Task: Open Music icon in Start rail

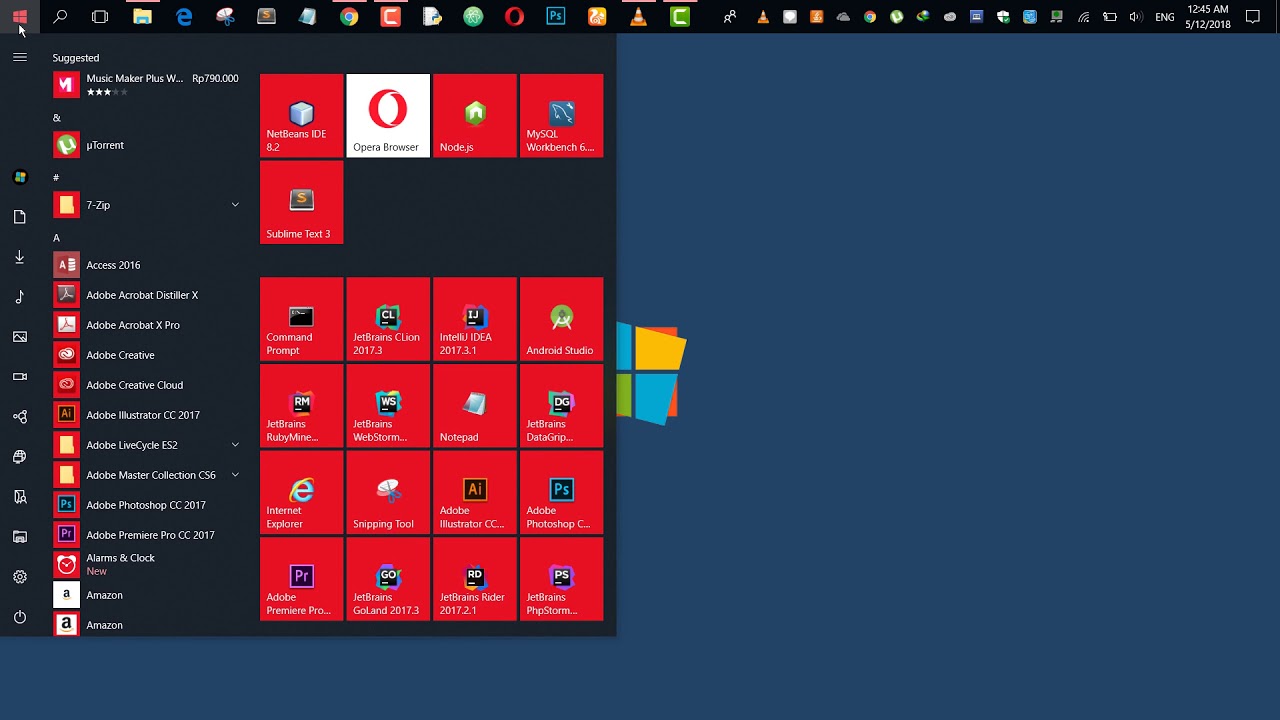Action: point(19,297)
